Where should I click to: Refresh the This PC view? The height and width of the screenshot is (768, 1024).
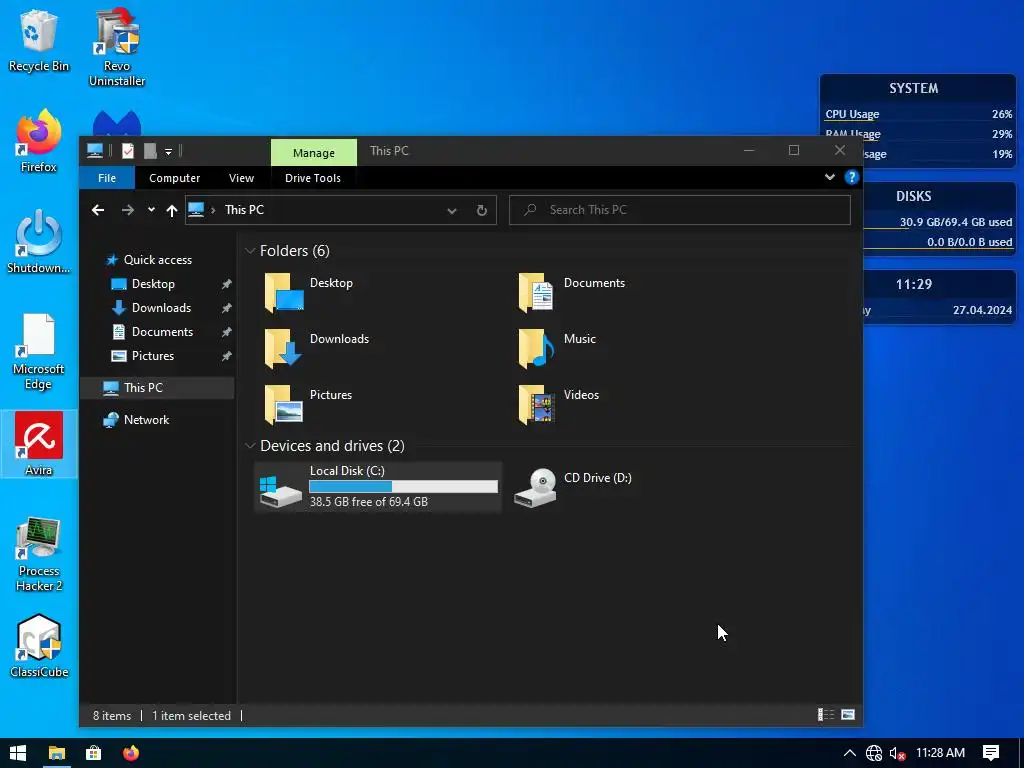(482, 210)
